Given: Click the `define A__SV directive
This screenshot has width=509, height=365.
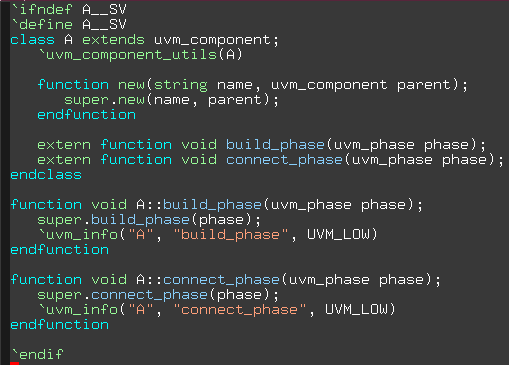Looking at the screenshot, I should (x=69, y=25).
